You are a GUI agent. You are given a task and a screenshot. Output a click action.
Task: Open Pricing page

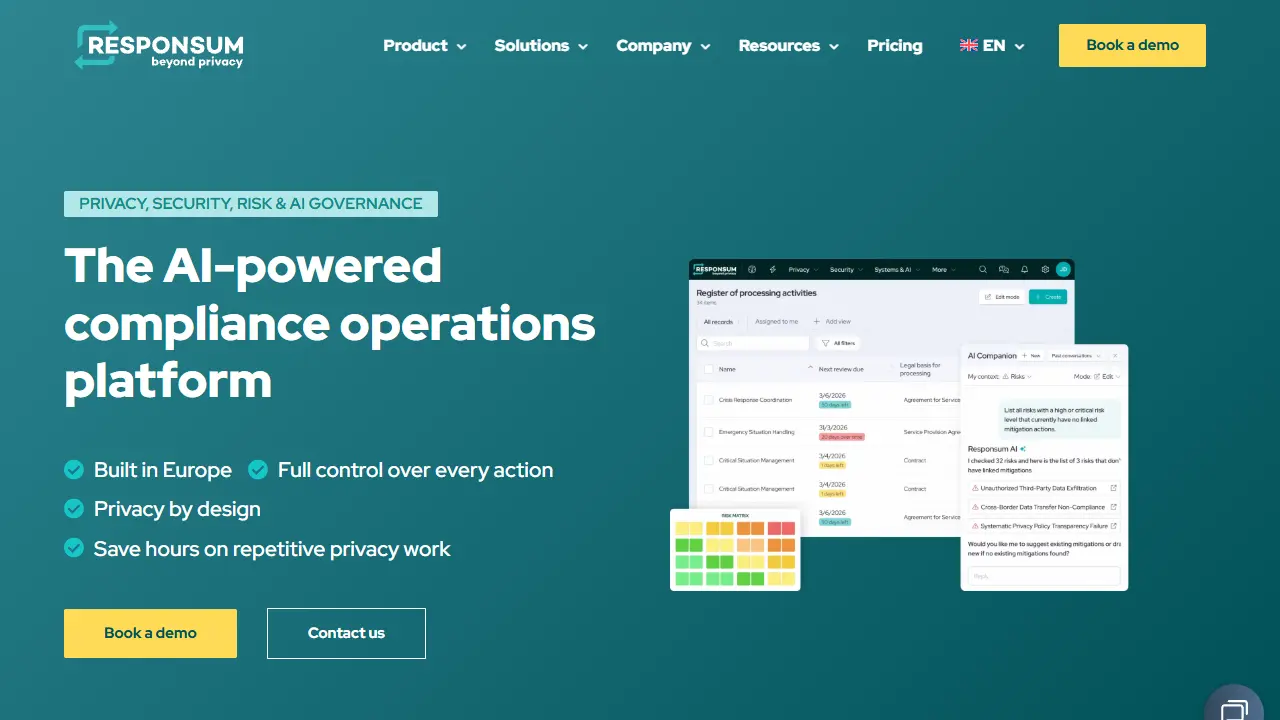(x=895, y=45)
